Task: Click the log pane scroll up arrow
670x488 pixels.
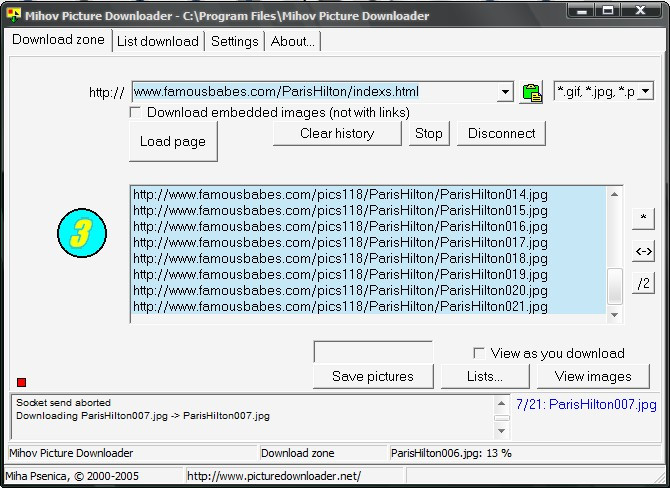Action: coord(502,403)
